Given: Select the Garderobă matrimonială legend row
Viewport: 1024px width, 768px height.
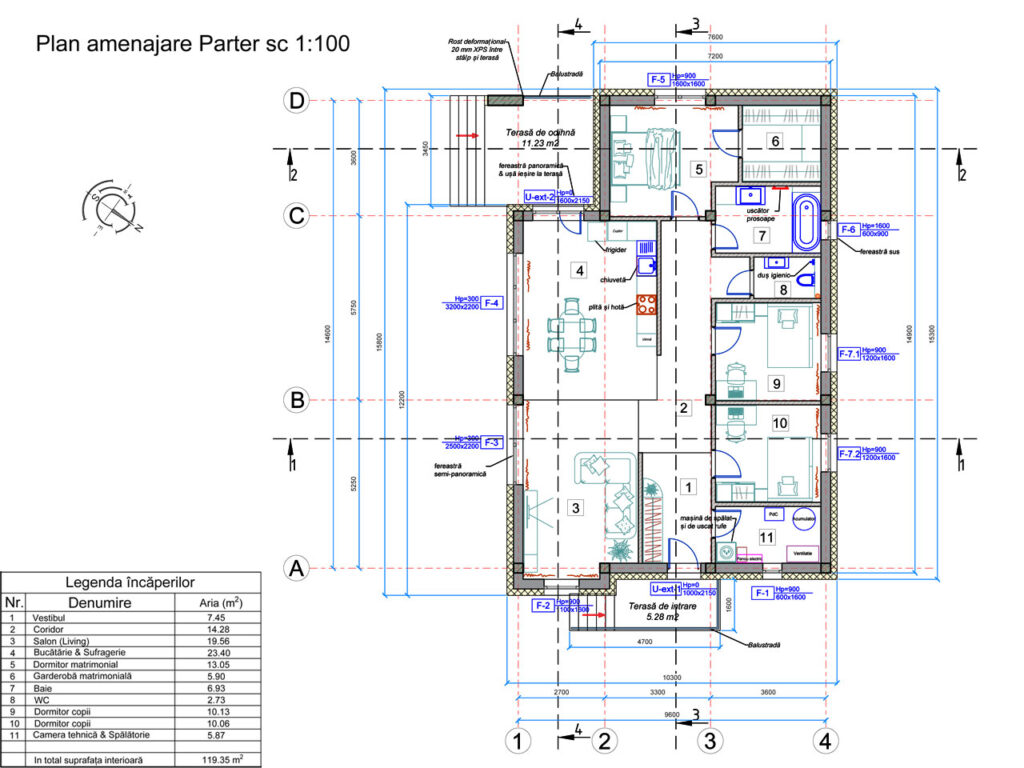Looking at the screenshot, I should coord(131,676).
